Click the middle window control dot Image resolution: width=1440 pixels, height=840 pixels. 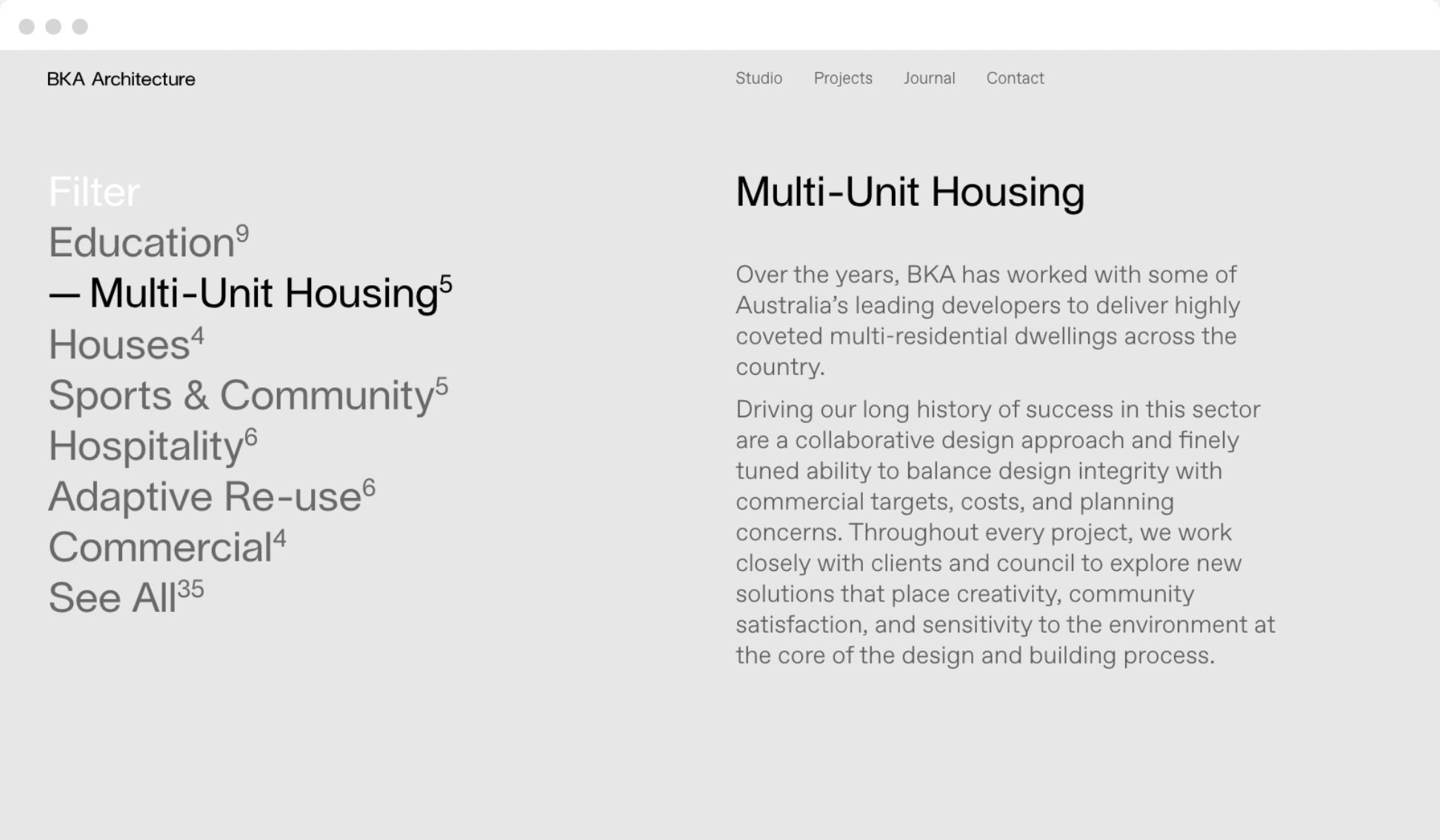coord(53,27)
